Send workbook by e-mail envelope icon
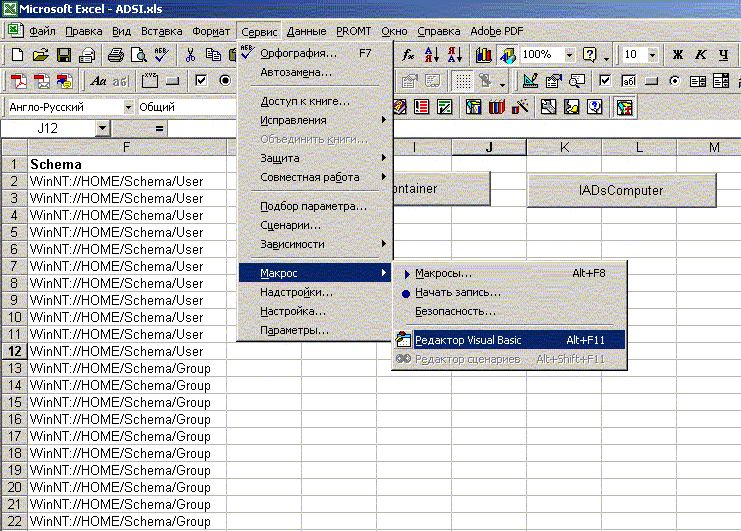The width and height of the screenshot is (741, 531). tap(87, 56)
